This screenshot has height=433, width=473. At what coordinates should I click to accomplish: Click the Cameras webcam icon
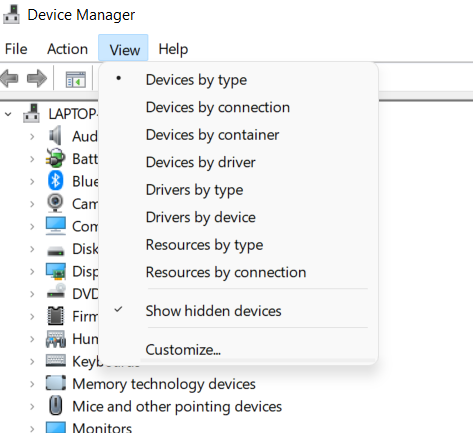(x=55, y=203)
